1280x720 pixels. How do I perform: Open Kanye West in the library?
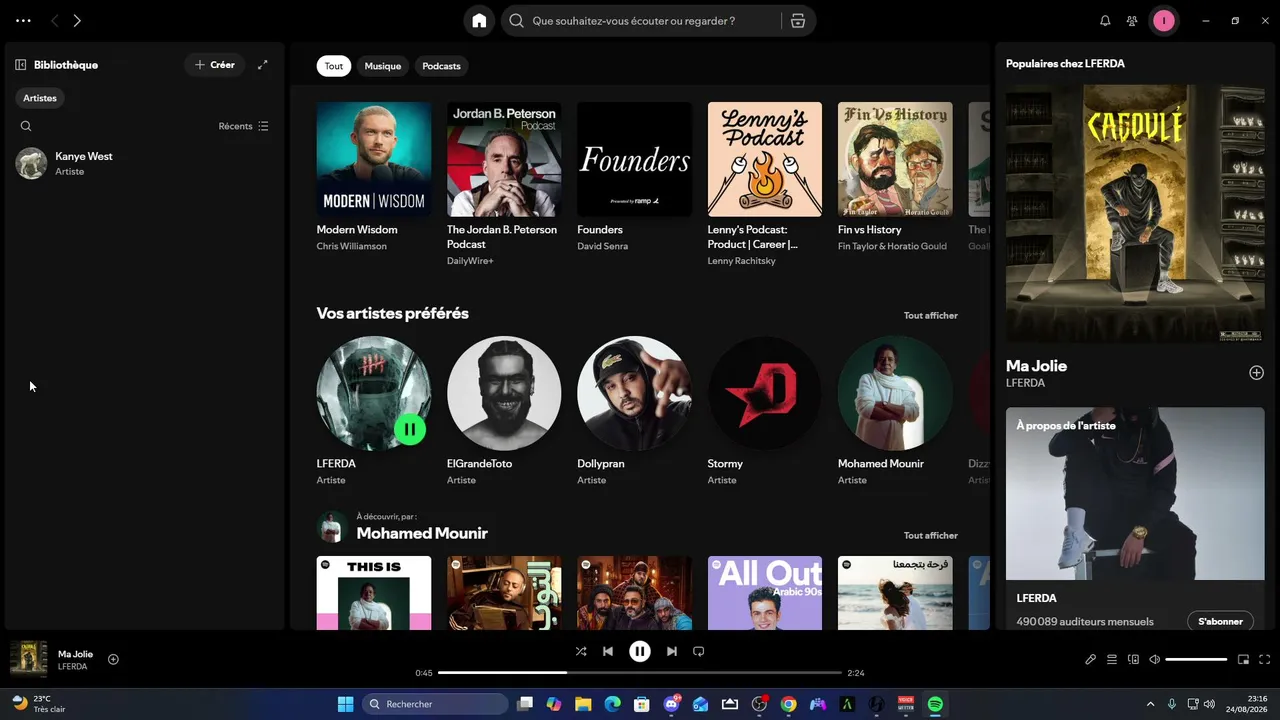point(143,164)
